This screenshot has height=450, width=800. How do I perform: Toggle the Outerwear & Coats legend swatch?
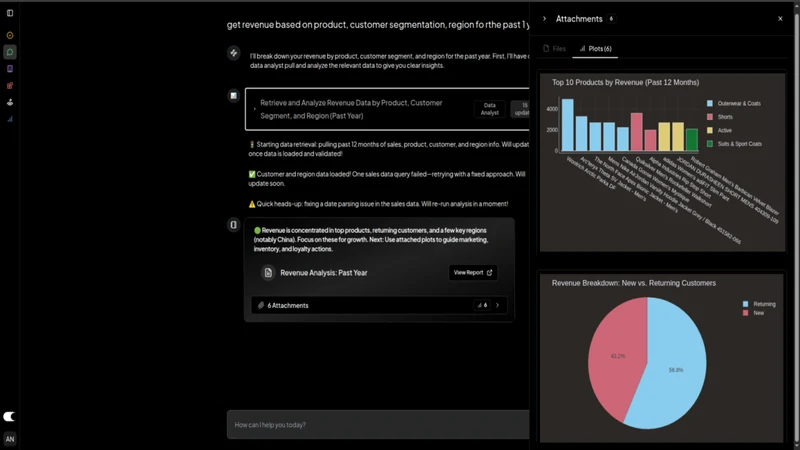(710, 104)
